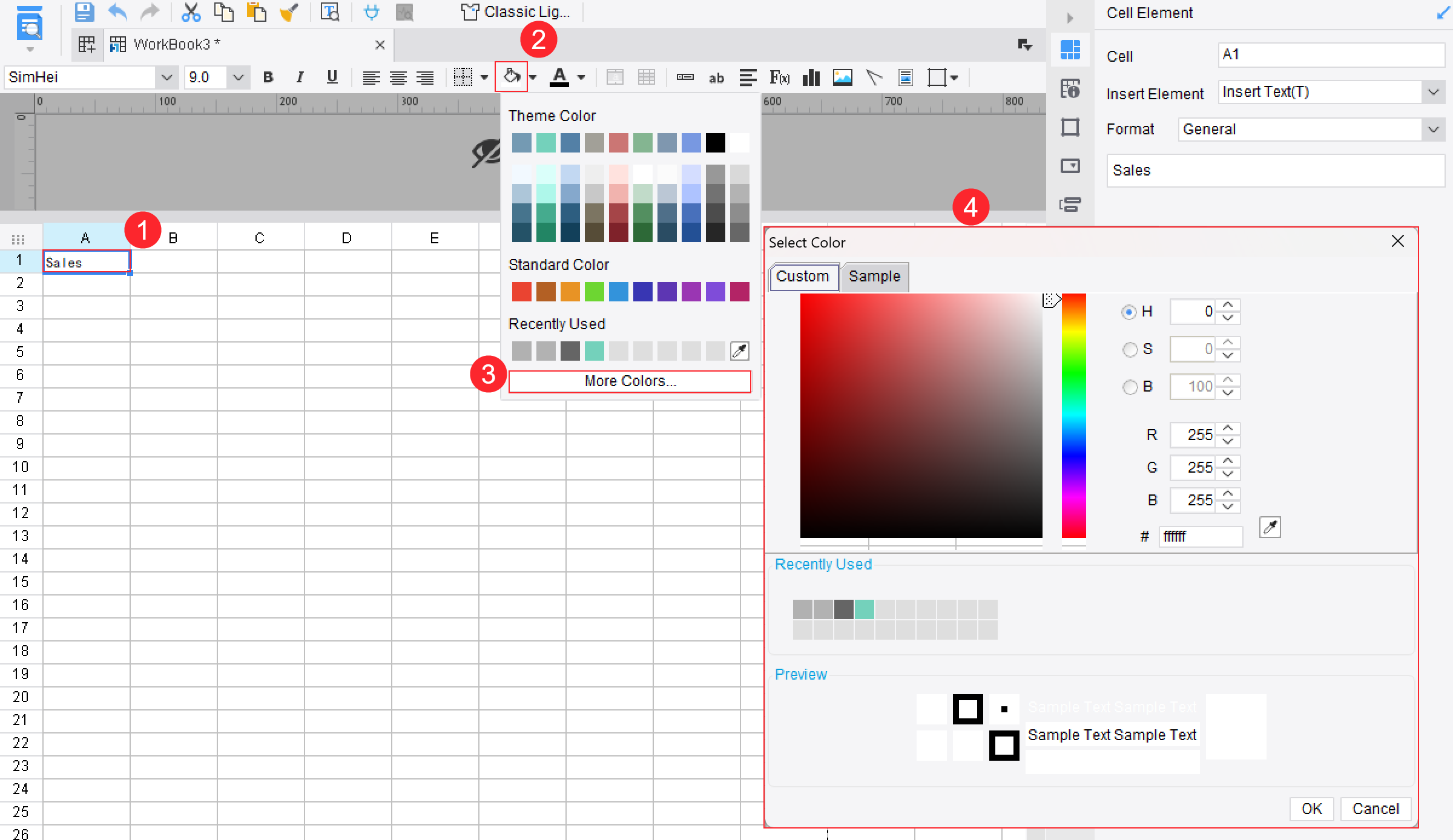
Task: Click the hex color input field
Action: click(x=1201, y=537)
